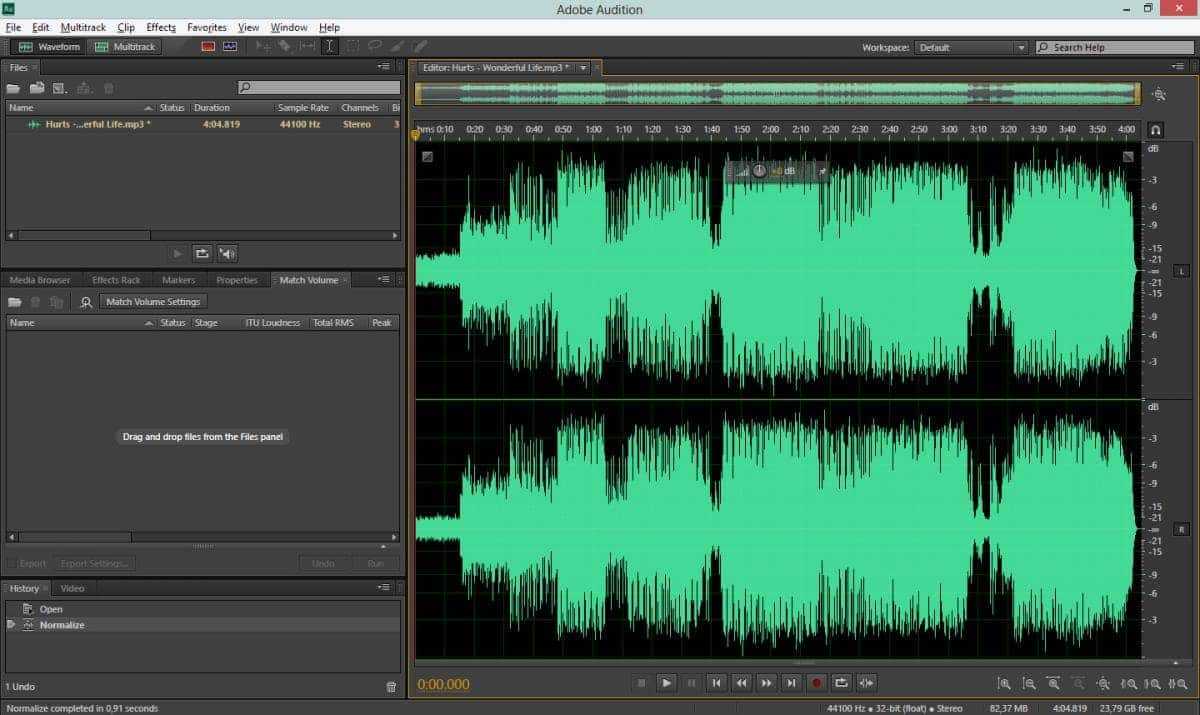Pin the volume HUD overlay
1200x715 pixels.
click(x=823, y=171)
